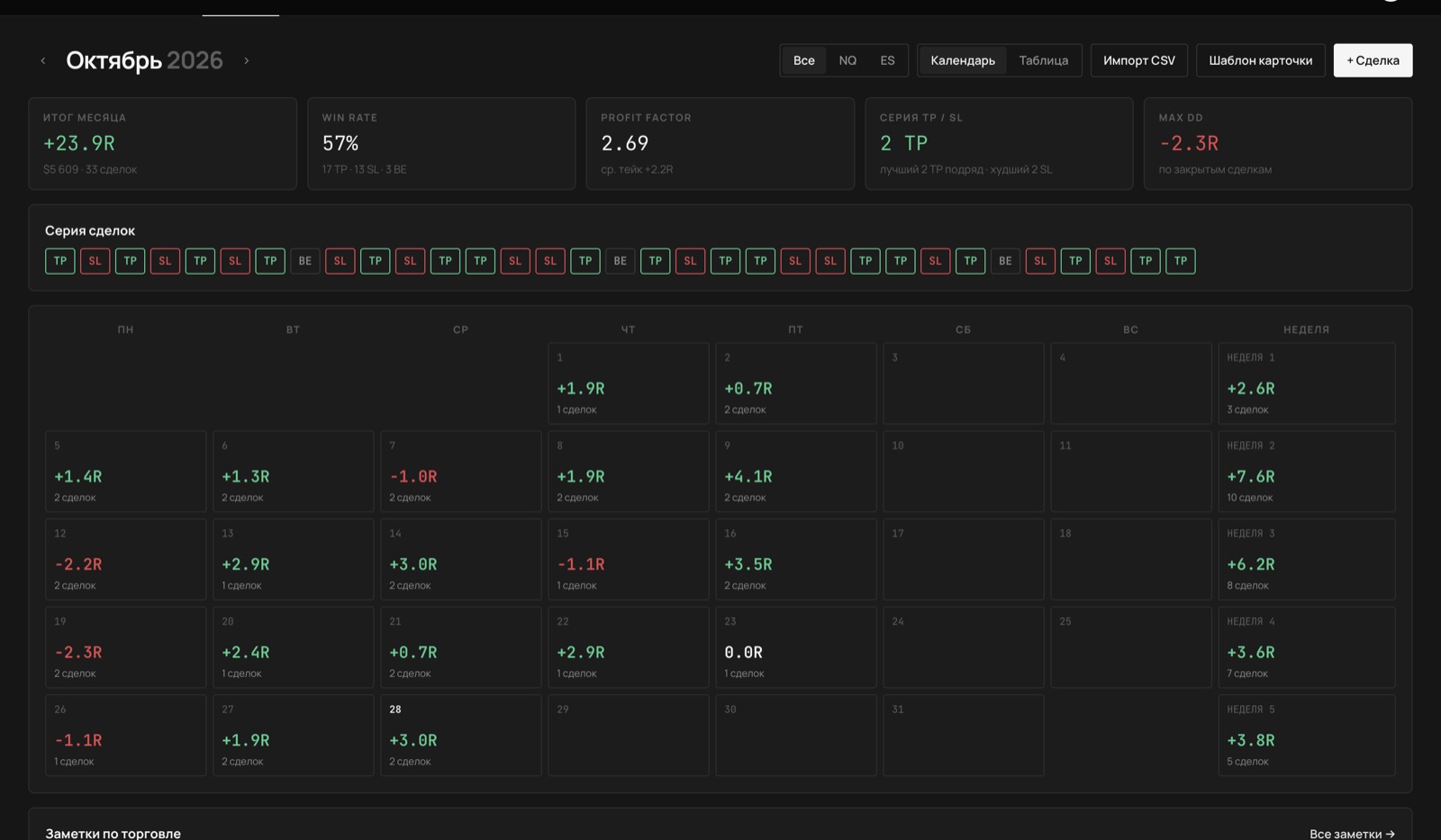Open the Неделя 3 summary with +6.2R
1441x840 pixels.
point(1307,559)
